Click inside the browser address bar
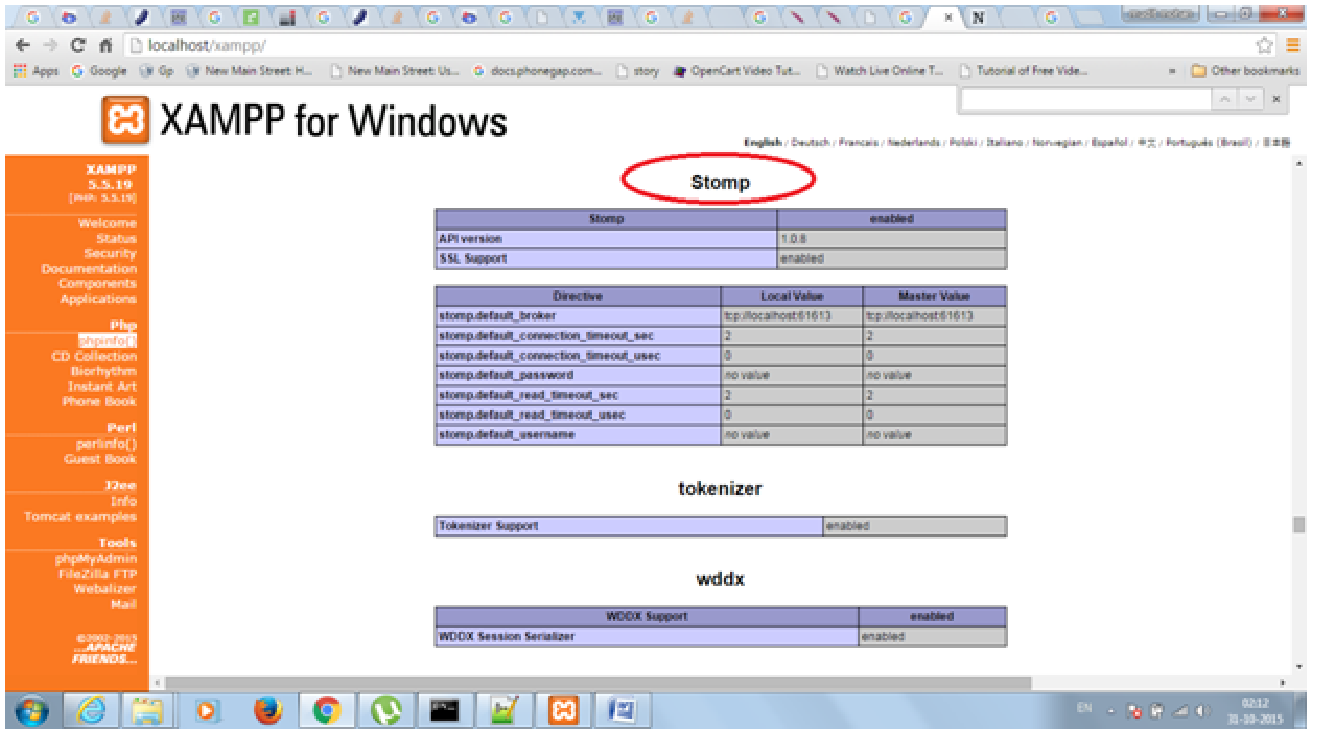Screen dimensions: 1334x750 (400, 44)
